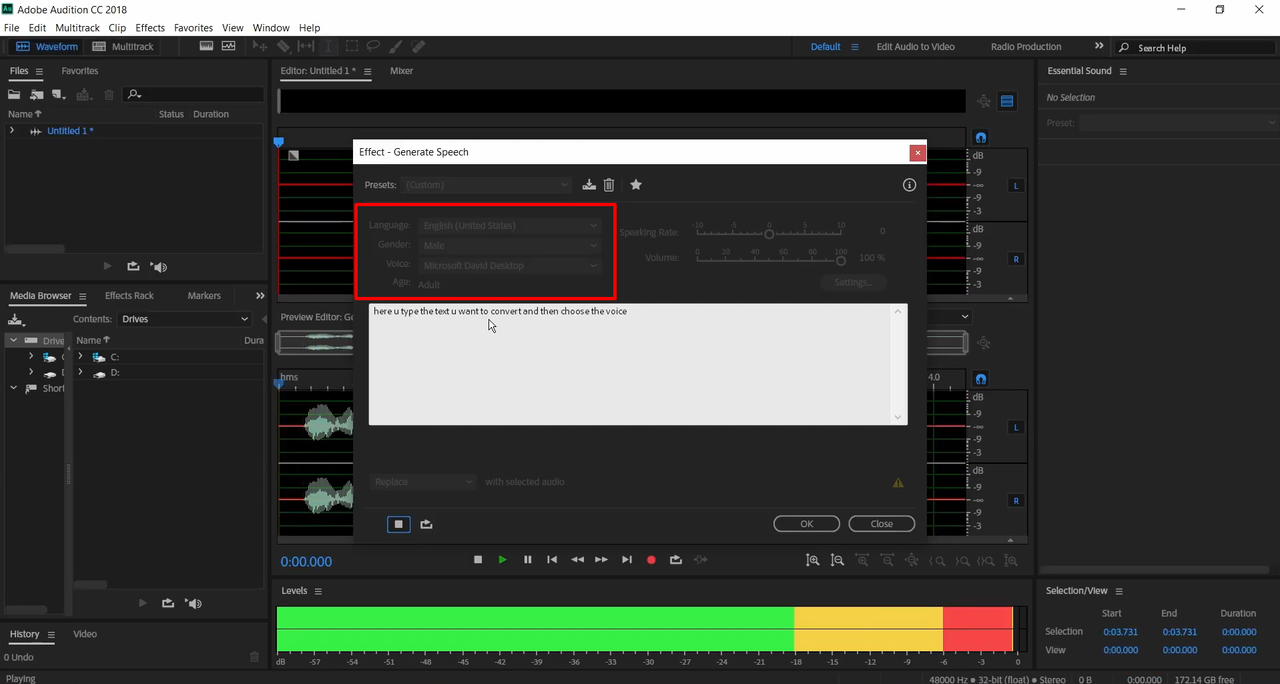Switch to Multitrack editor view

(124, 47)
